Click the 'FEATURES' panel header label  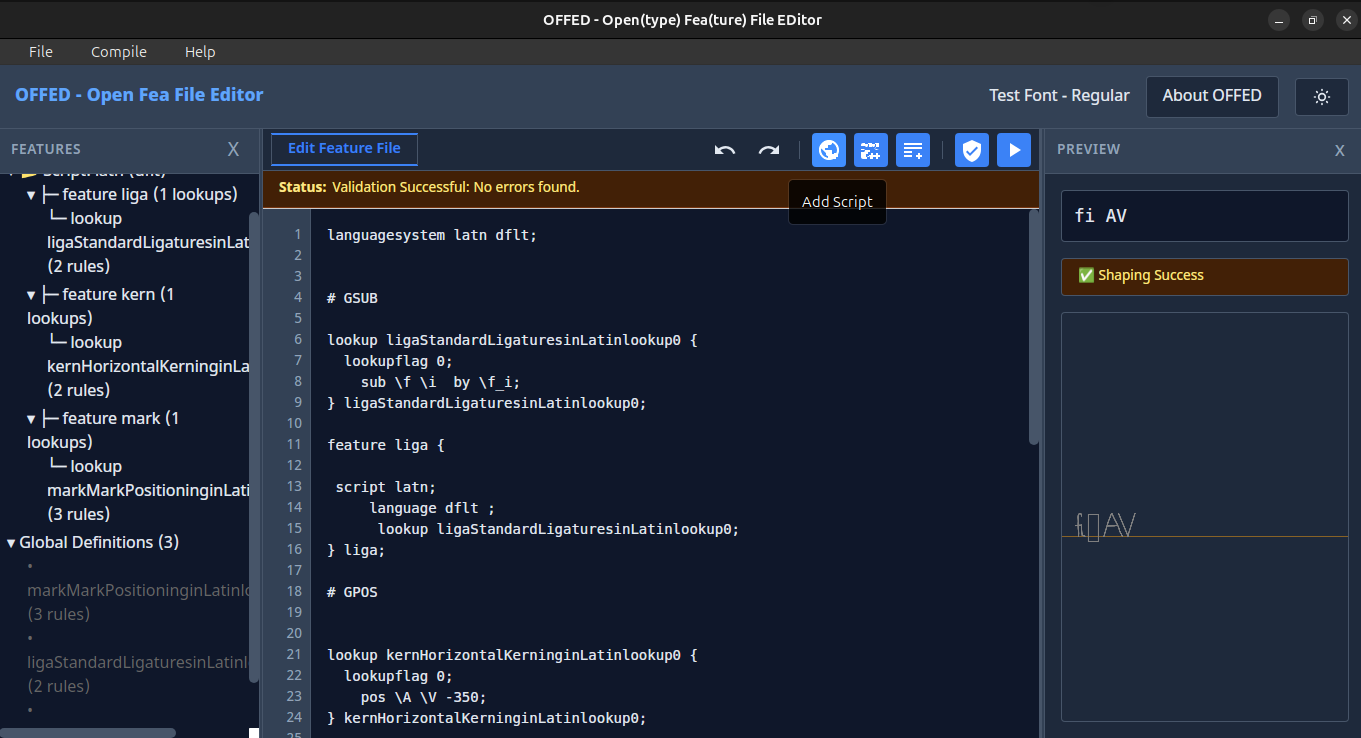(46, 149)
